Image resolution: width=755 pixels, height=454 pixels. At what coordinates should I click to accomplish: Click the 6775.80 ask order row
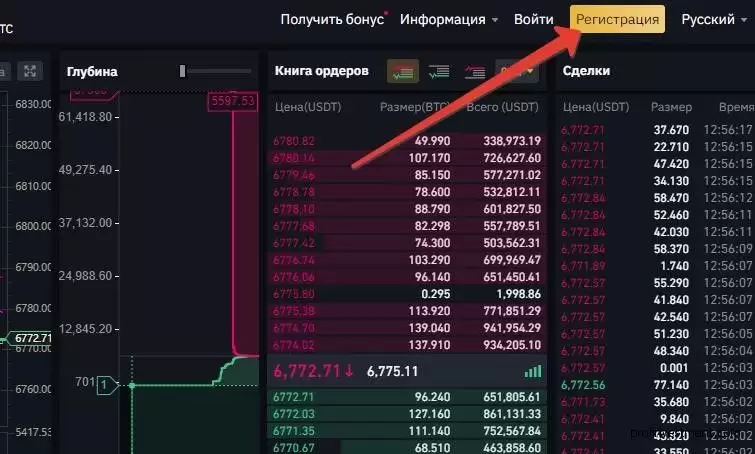point(407,294)
